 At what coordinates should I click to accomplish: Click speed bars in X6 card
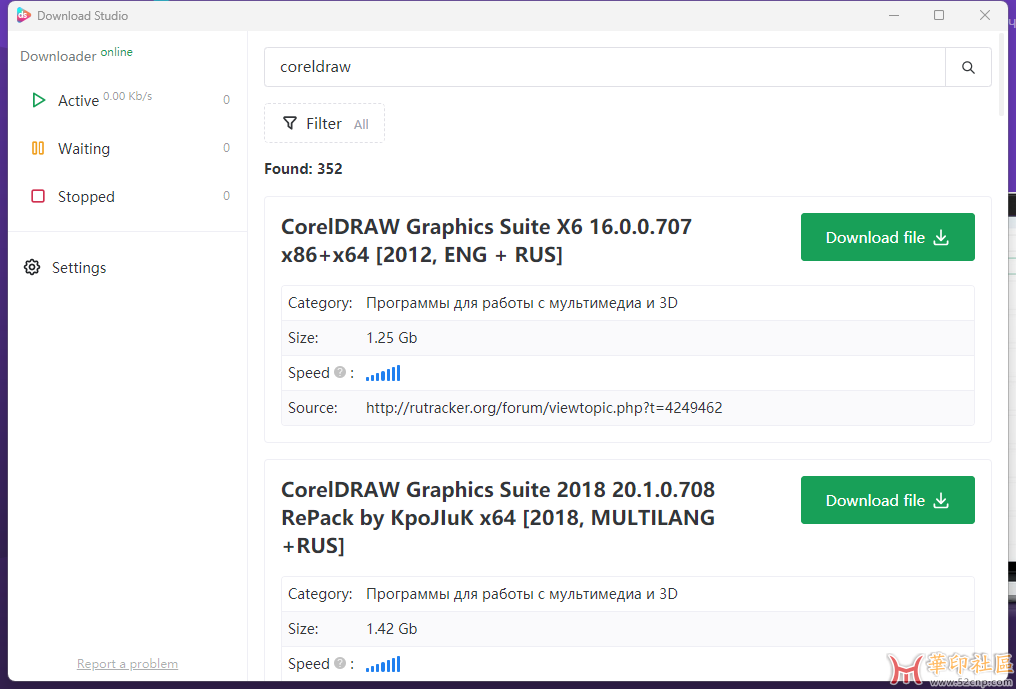click(383, 373)
